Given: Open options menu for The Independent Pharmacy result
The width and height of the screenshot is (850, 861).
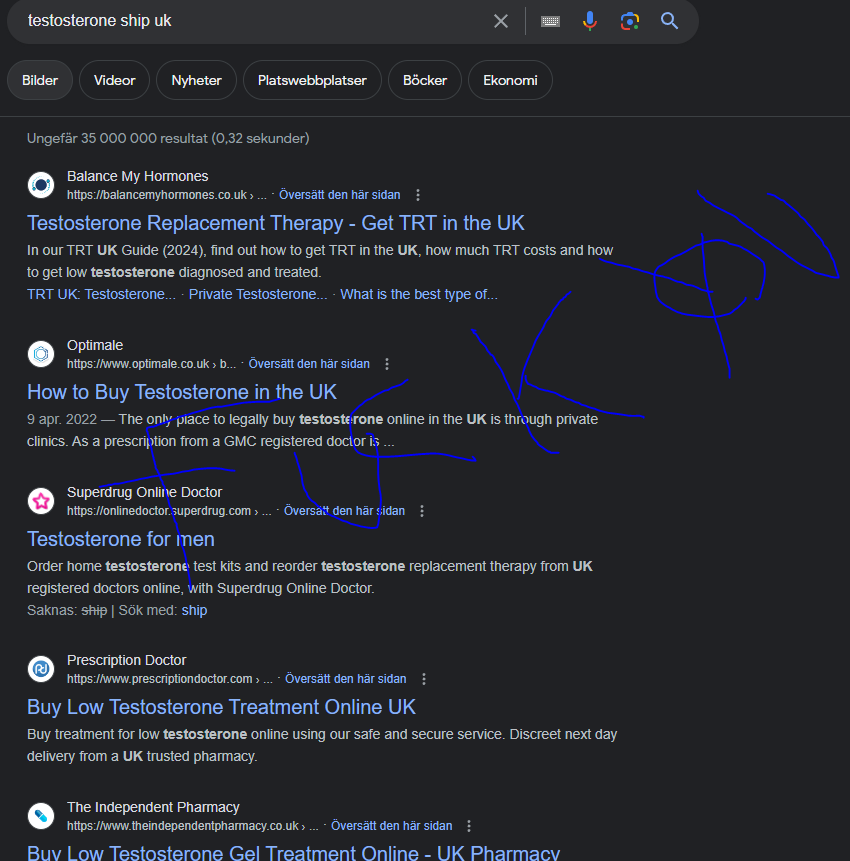Looking at the screenshot, I should (x=468, y=826).
